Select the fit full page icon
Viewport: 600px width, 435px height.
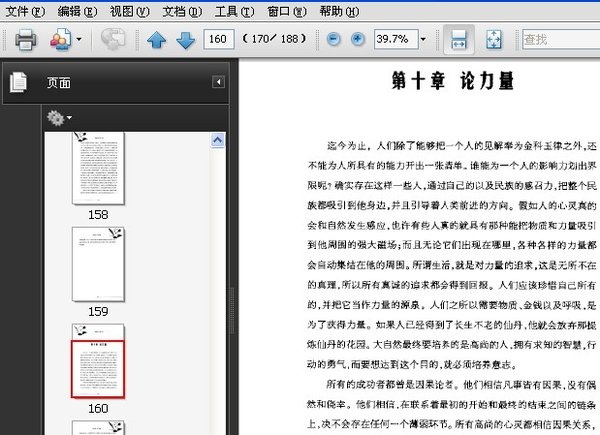tap(493, 40)
